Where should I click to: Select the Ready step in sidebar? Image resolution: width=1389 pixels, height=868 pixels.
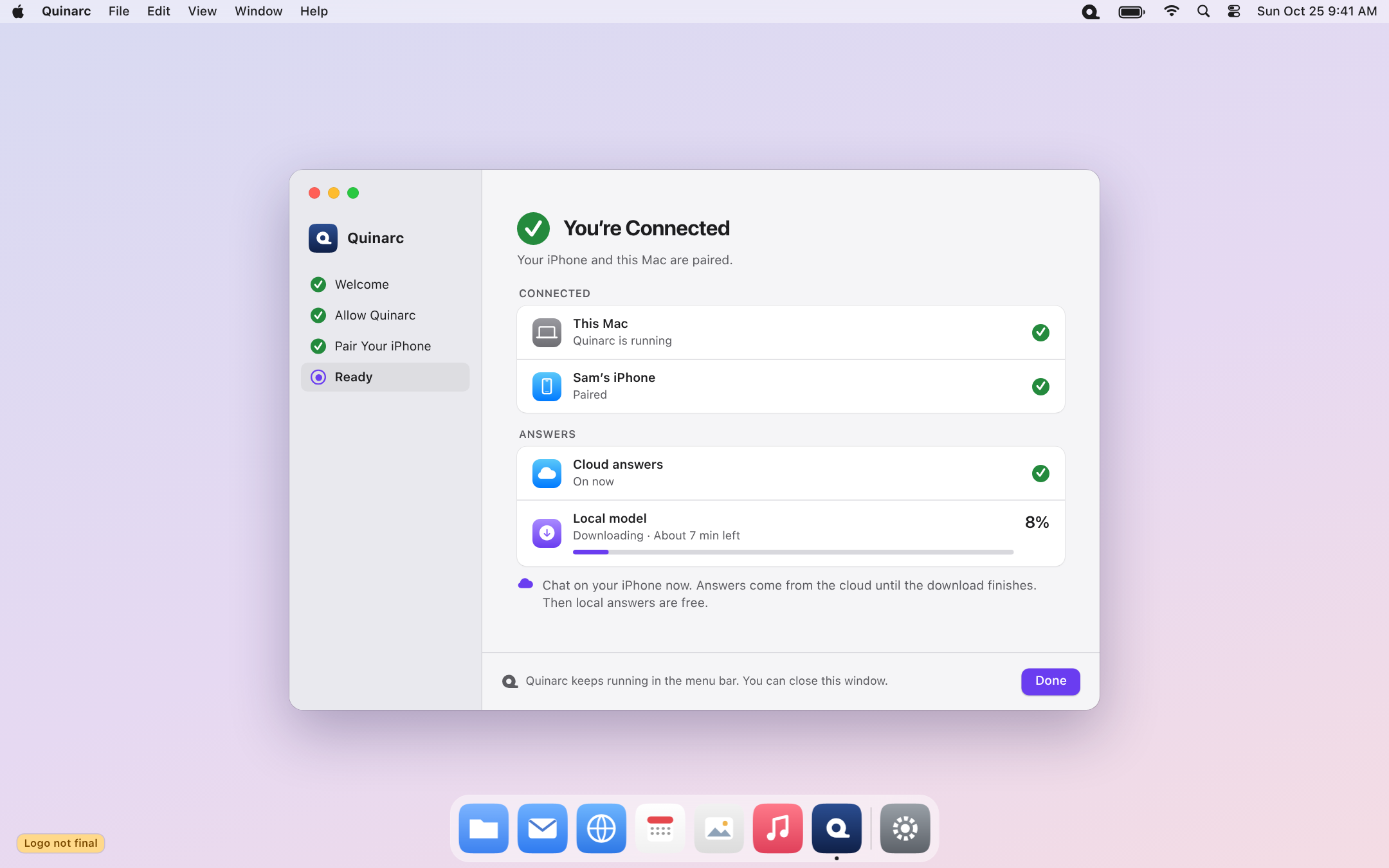coord(385,377)
